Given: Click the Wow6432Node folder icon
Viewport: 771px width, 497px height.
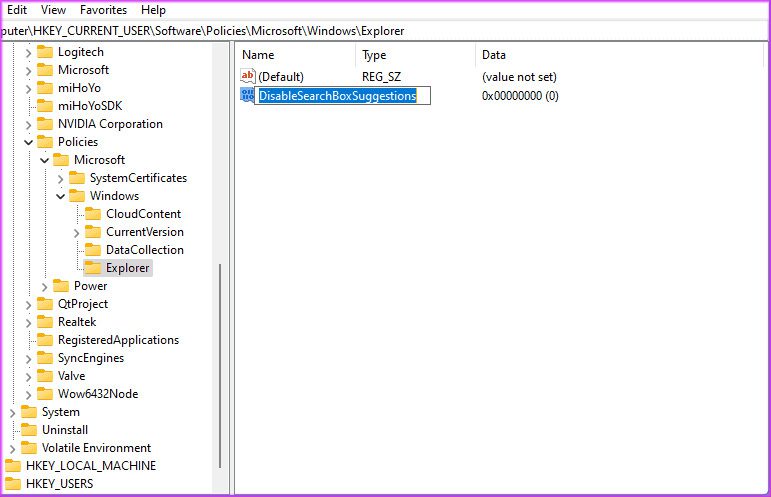Looking at the screenshot, I should 45,394.
